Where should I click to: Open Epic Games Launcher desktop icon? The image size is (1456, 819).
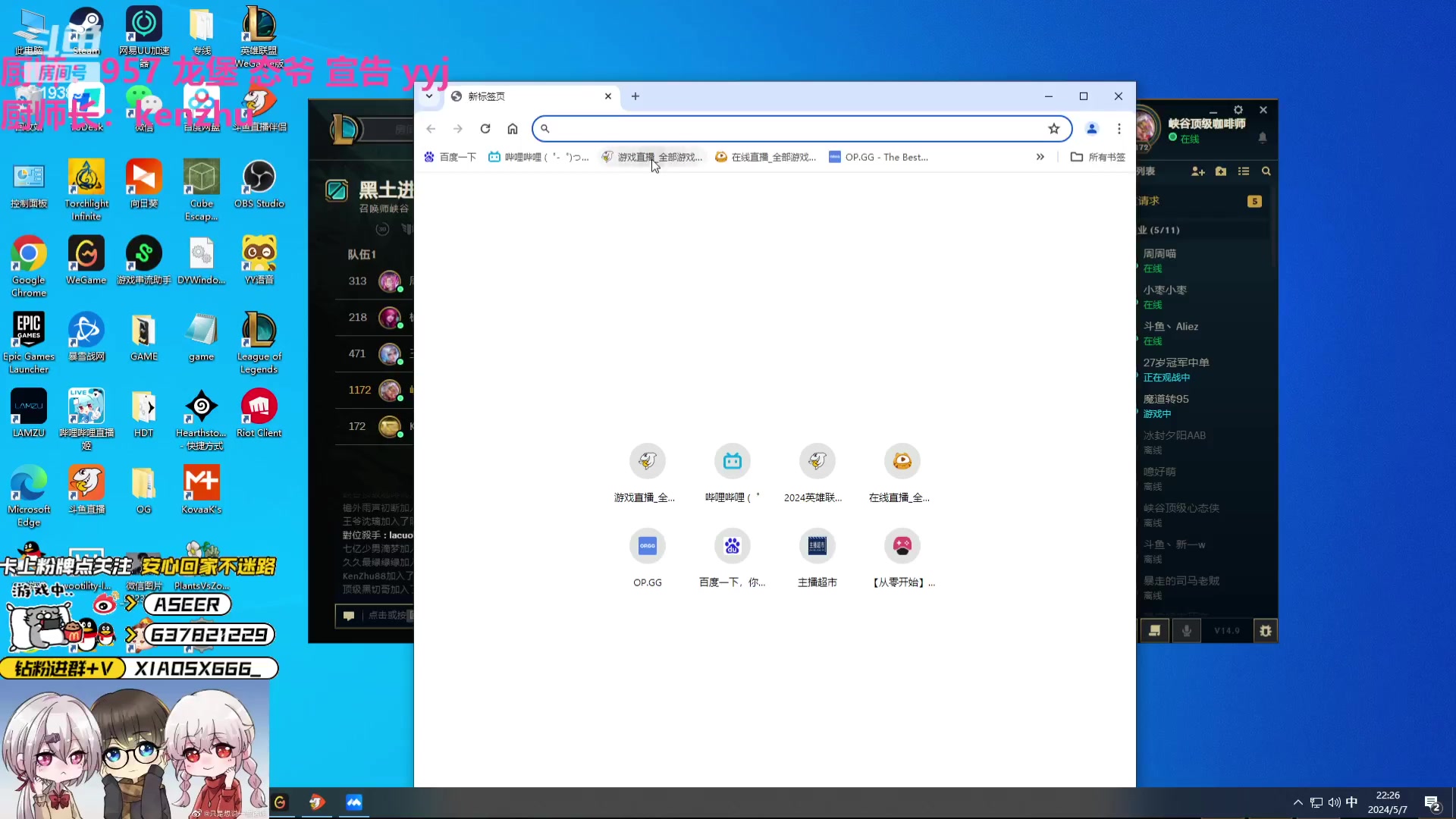click(x=29, y=343)
